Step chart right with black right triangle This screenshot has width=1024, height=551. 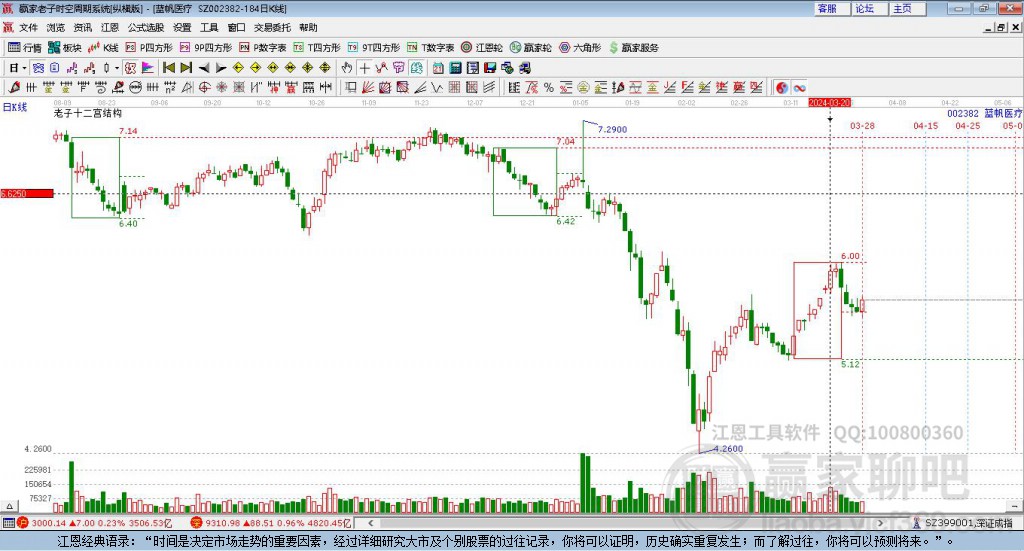tap(221, 68)
